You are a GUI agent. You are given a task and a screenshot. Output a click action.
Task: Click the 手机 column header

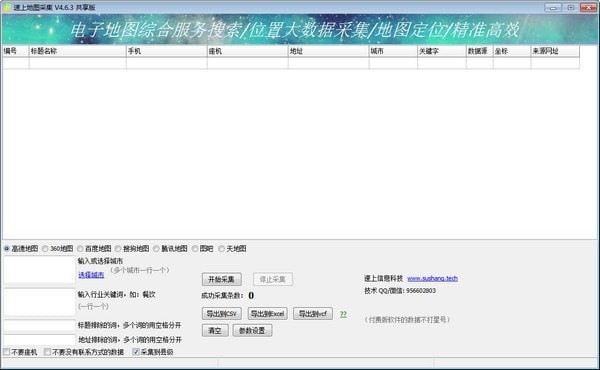[x=166, y=51]
